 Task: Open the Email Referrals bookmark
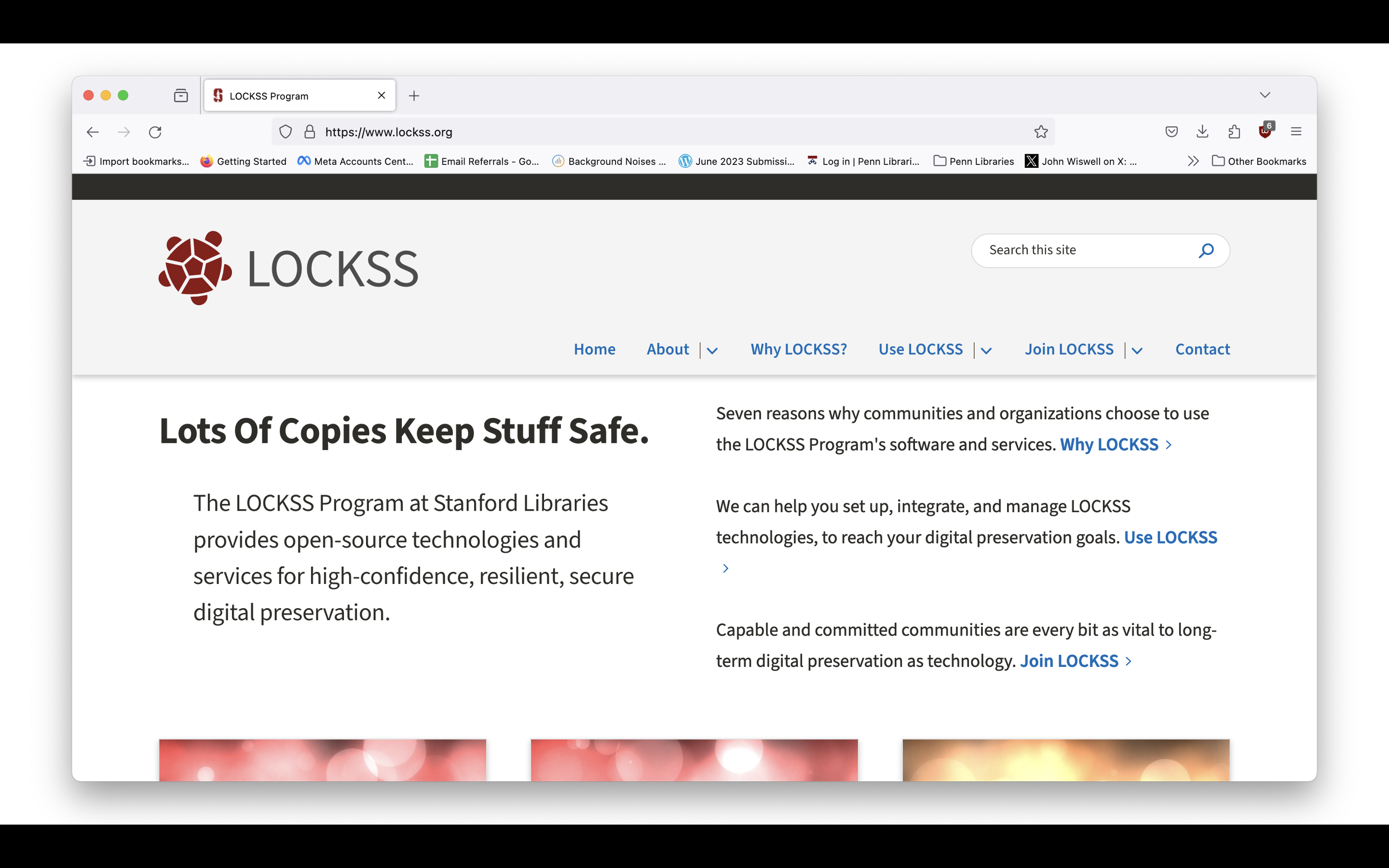(x=481, y=162)
